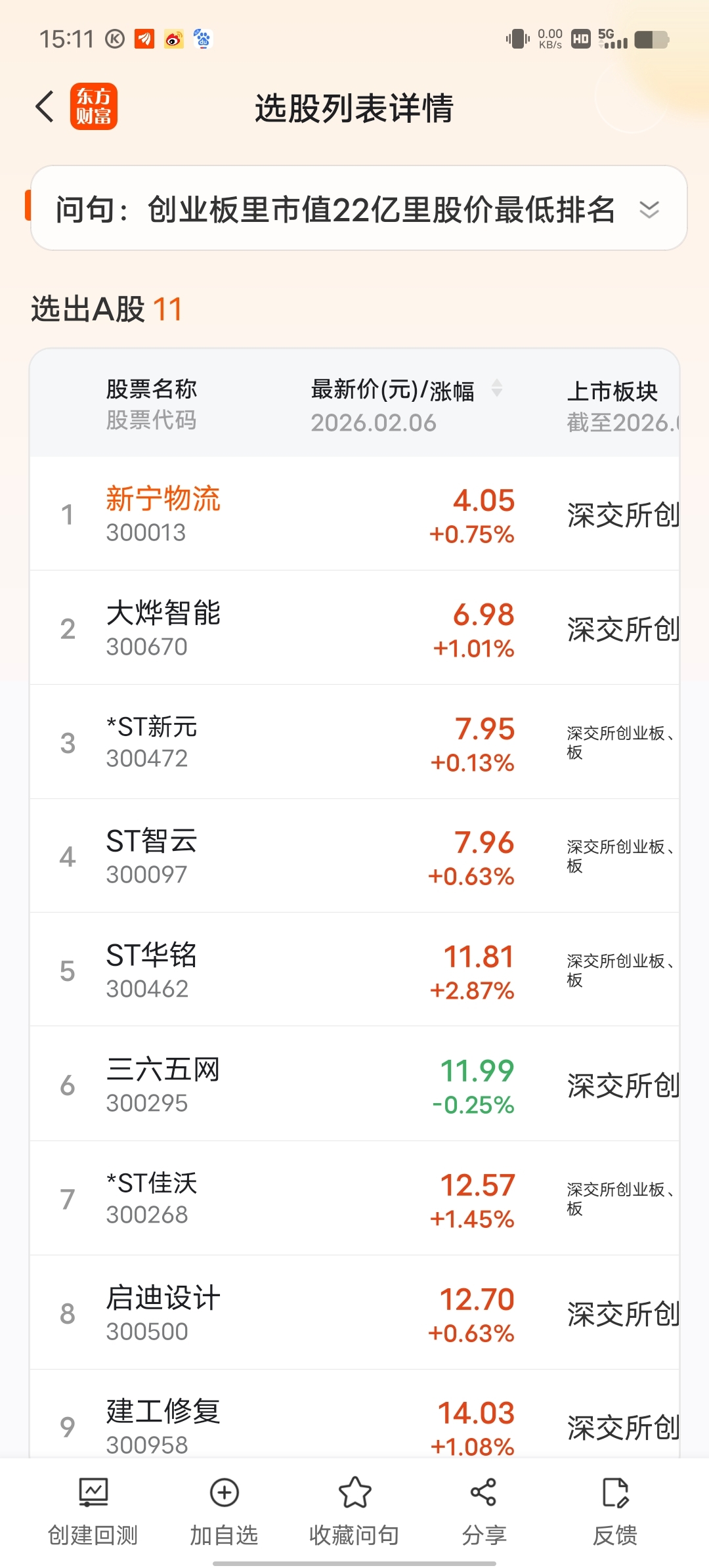Screen dimensions: 709x1568
Task: Toggle sort arrows beside 最新价(元)/涨幅
Action: coord(497,388)
